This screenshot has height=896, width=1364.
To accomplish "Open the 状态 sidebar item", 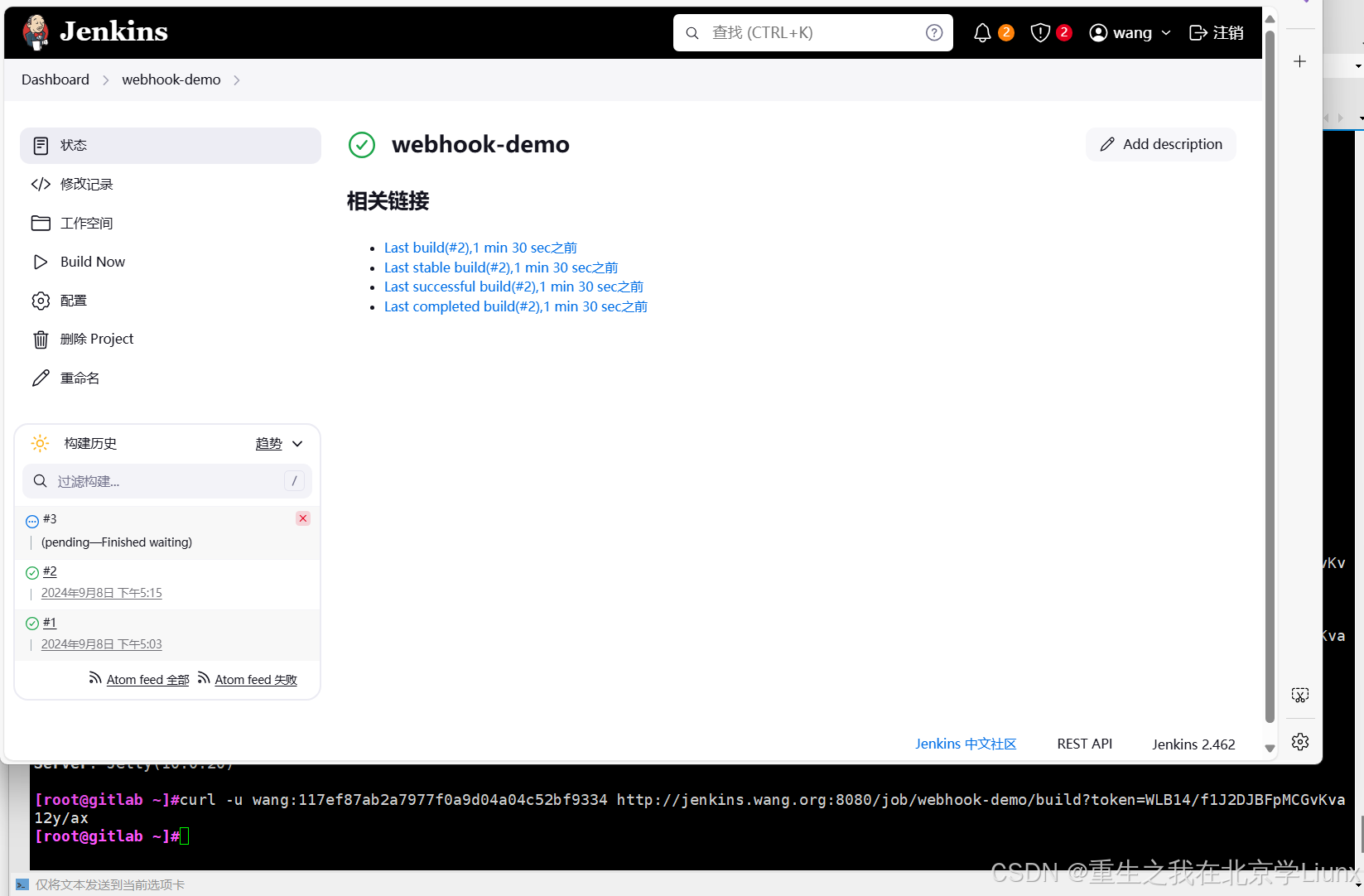I will (171, 146).
